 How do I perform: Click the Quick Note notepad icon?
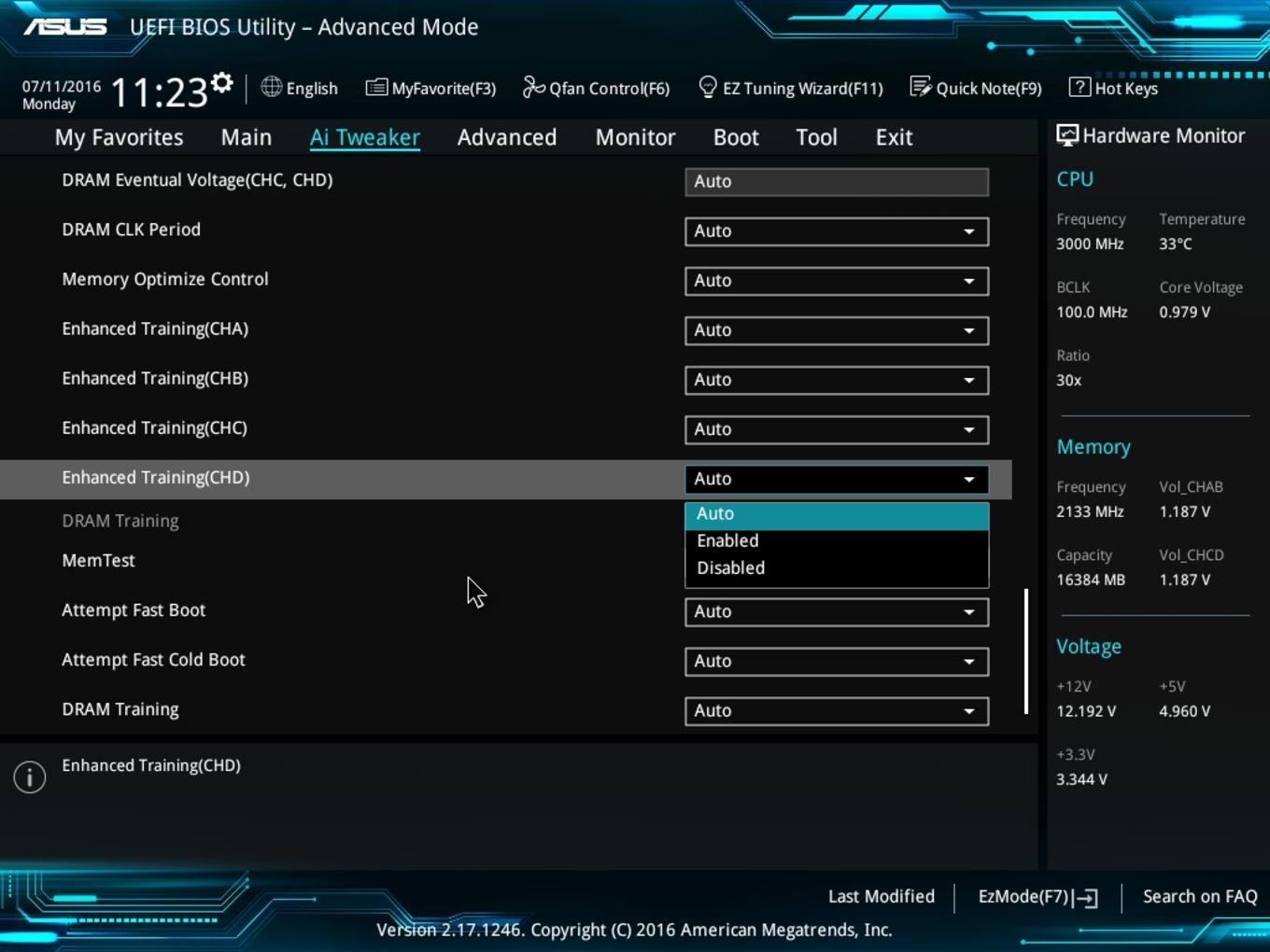(x=921, y=88)
